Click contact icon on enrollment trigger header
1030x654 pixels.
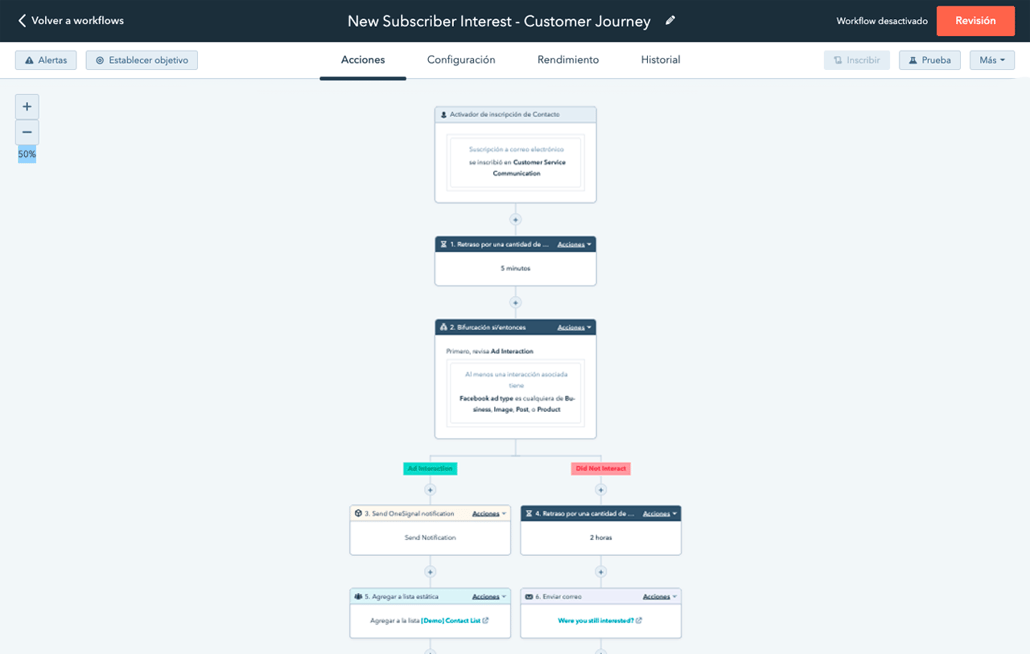tap(443, 114)
